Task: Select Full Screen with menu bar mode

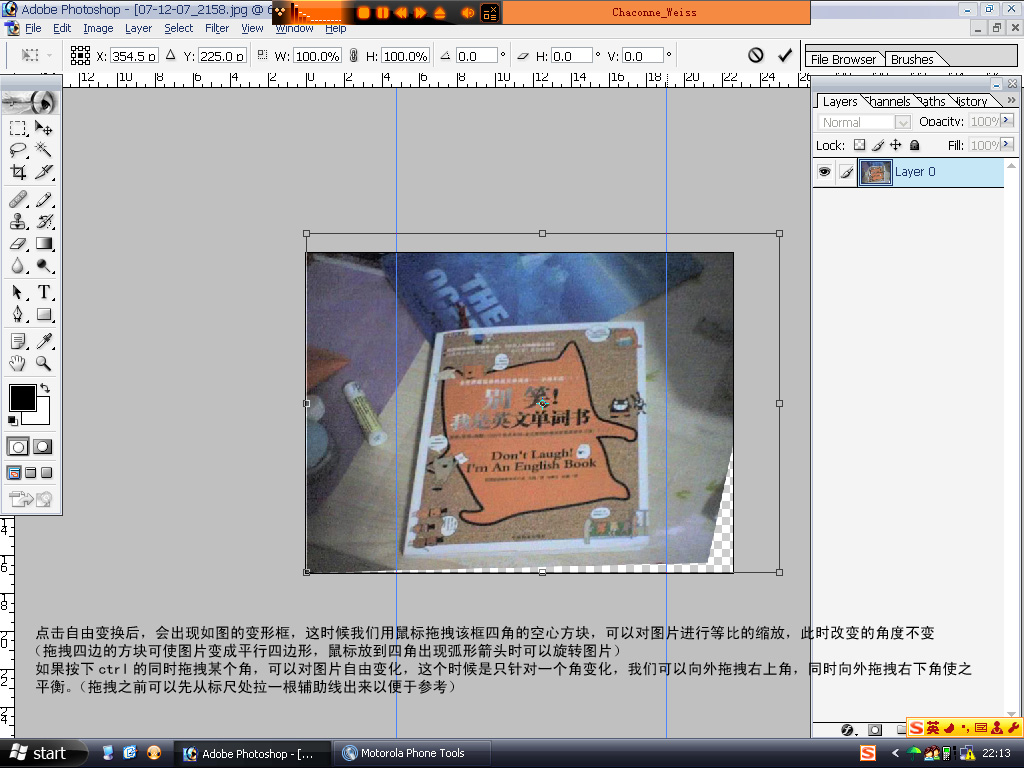Action: pyautogui.click(x=31, y=473)
